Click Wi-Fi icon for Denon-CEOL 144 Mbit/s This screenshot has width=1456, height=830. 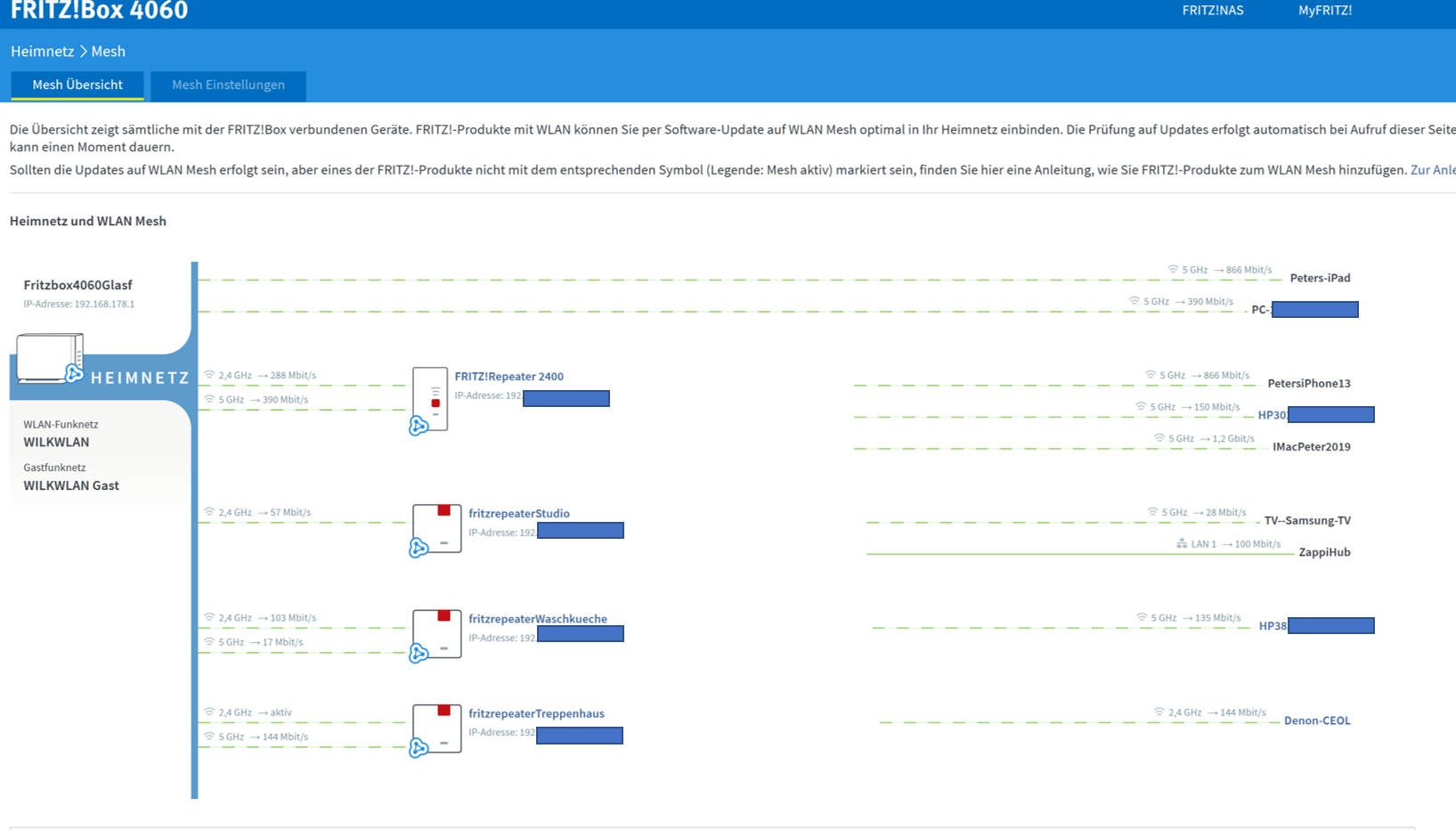point(1159,712)
